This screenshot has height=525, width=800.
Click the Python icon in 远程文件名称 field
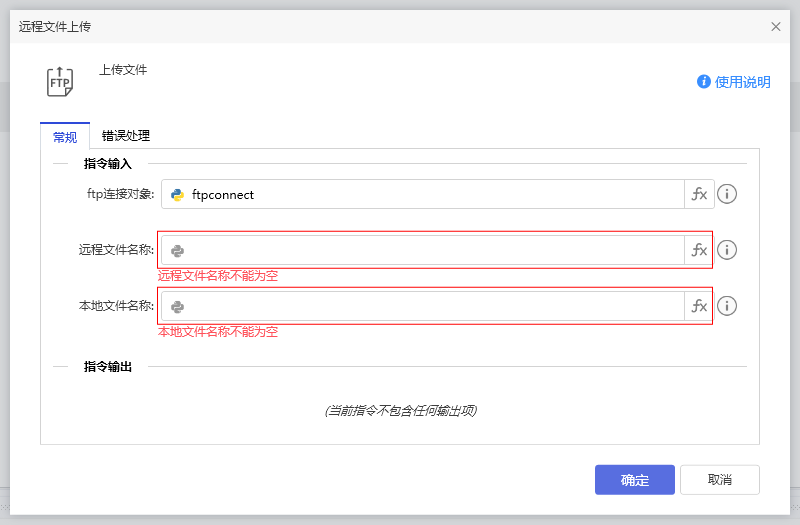pyautogui.click(x=178, y=250)
